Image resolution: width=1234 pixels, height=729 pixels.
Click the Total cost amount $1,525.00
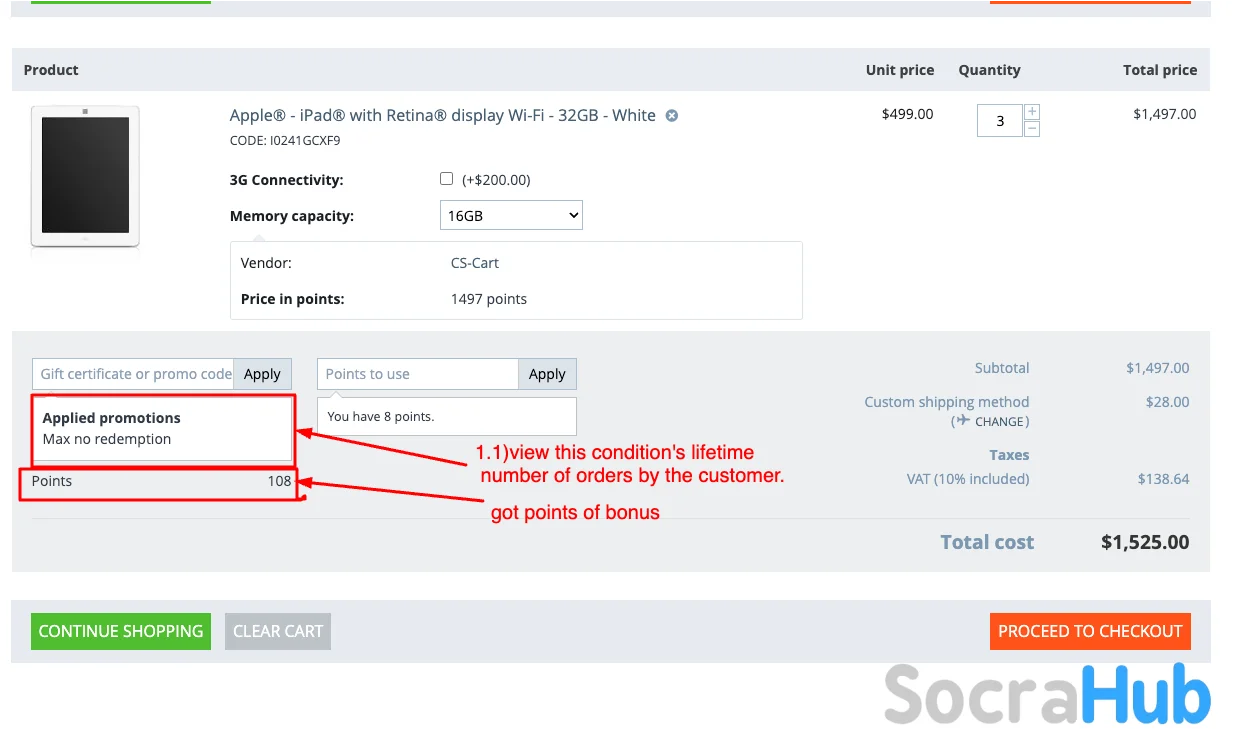tap(1145, 542)
